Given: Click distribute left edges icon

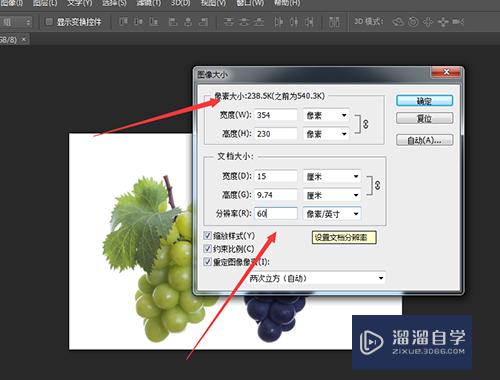Looking at the screenshot, I should coord(279,22).
